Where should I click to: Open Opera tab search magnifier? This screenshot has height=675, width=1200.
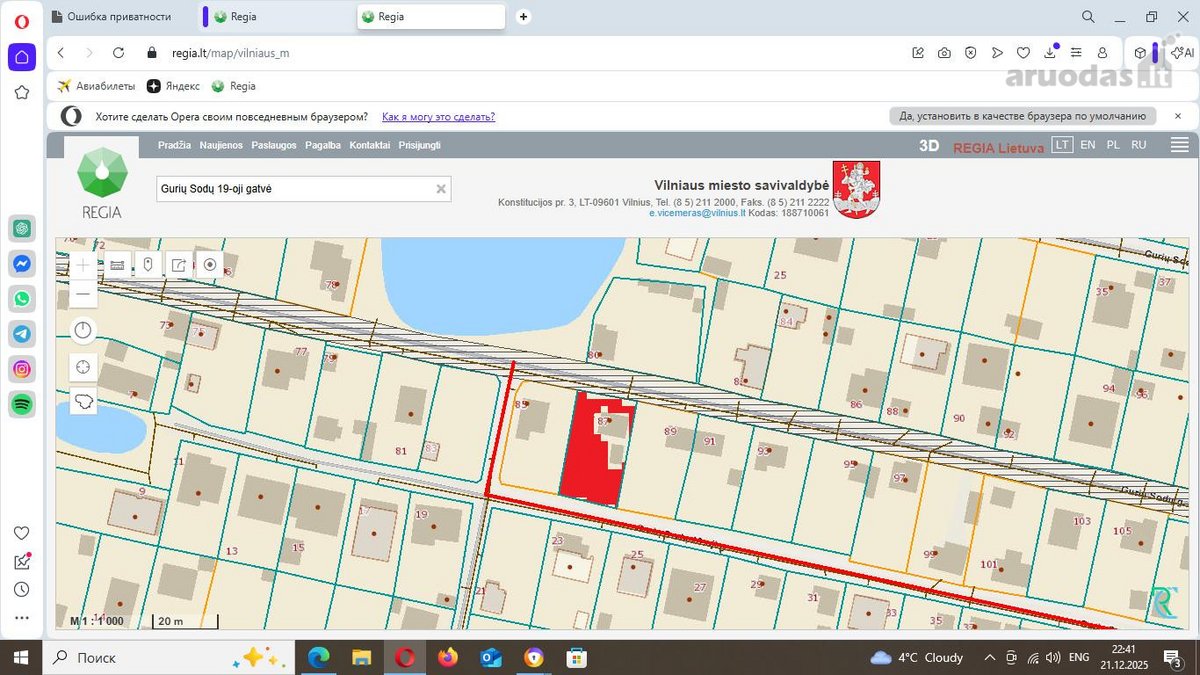click(1088, 16)
